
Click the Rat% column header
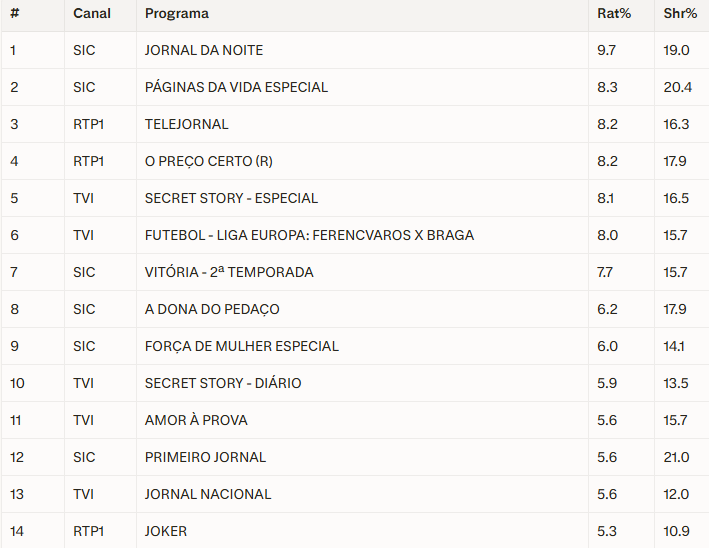tap(612, 14)
